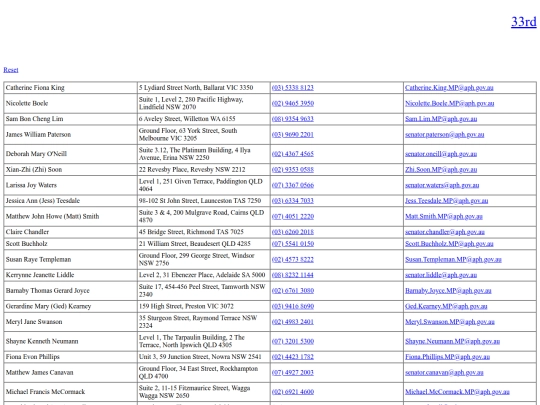Select address 5 Lydiard Street North, Ballarat
The height and width of the screenshot is (405, 540).
coord(196,88)
